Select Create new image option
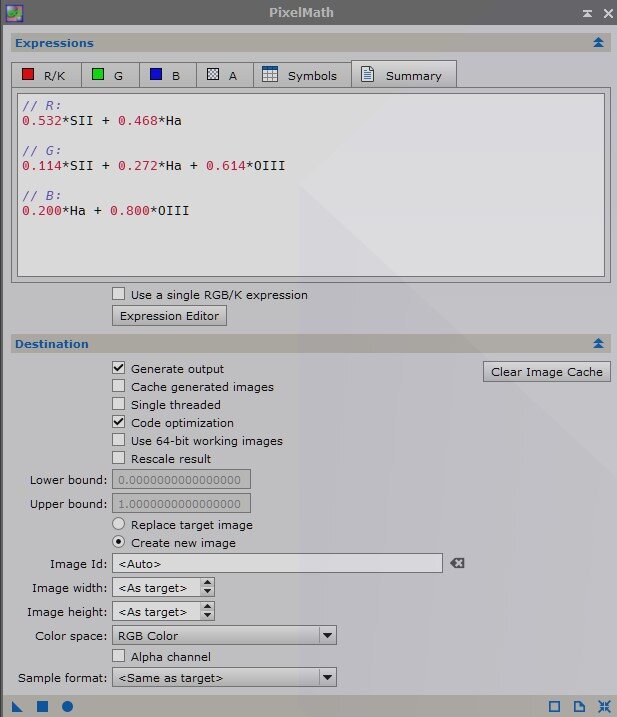 [x=118, y=542]
